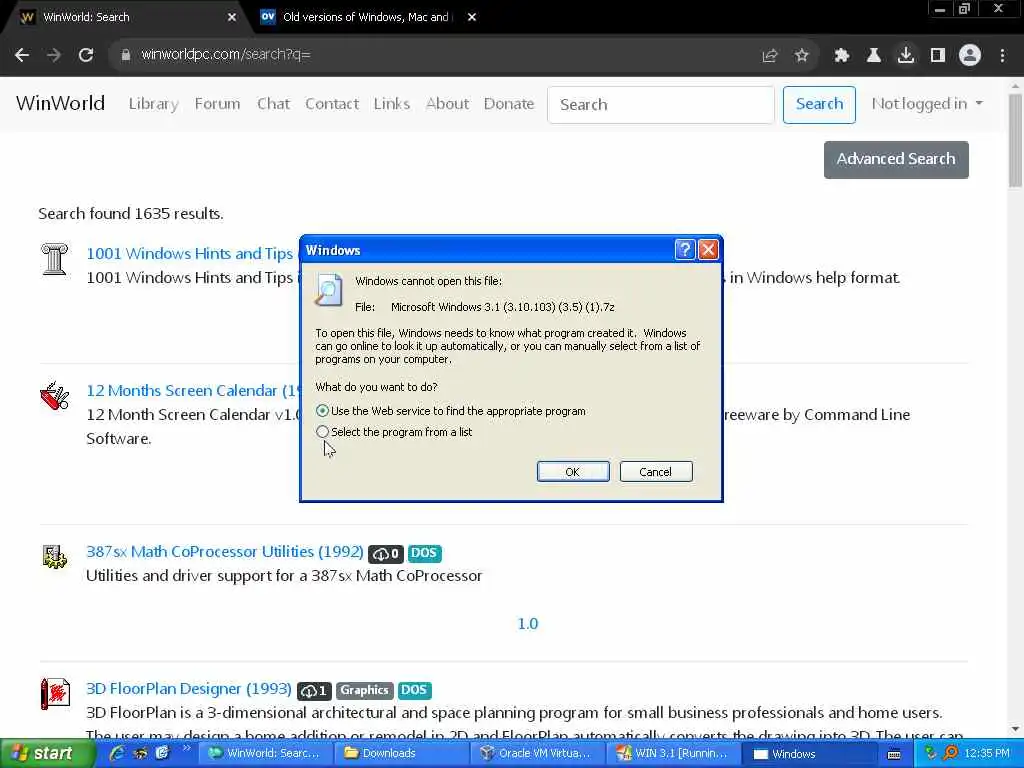Switch to Old versions of Windows tab
This screenshot has height=768, width=1024.
point(366,17)
